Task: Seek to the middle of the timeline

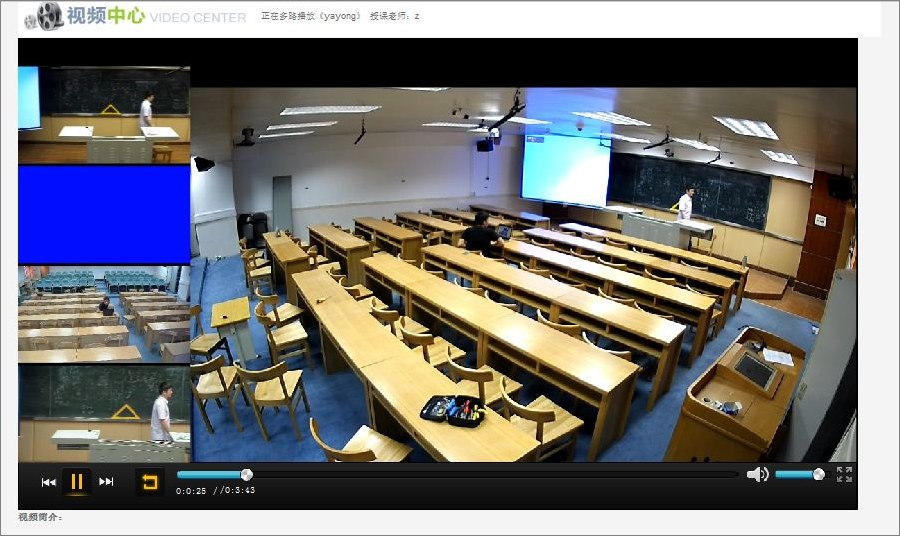Action: click(x=457, y=475)
